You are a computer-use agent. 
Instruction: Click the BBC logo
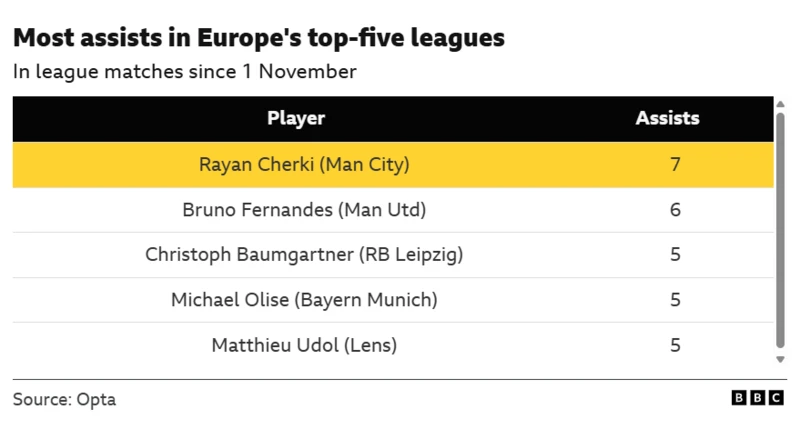pyautogui.click(x=757, y=398)
